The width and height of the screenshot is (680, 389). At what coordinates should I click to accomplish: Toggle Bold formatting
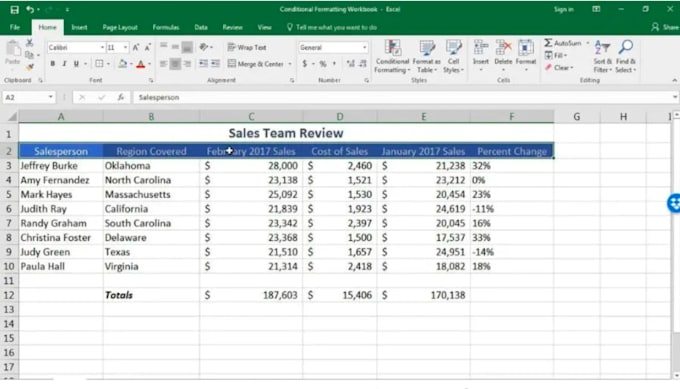[x=52, y=64]
